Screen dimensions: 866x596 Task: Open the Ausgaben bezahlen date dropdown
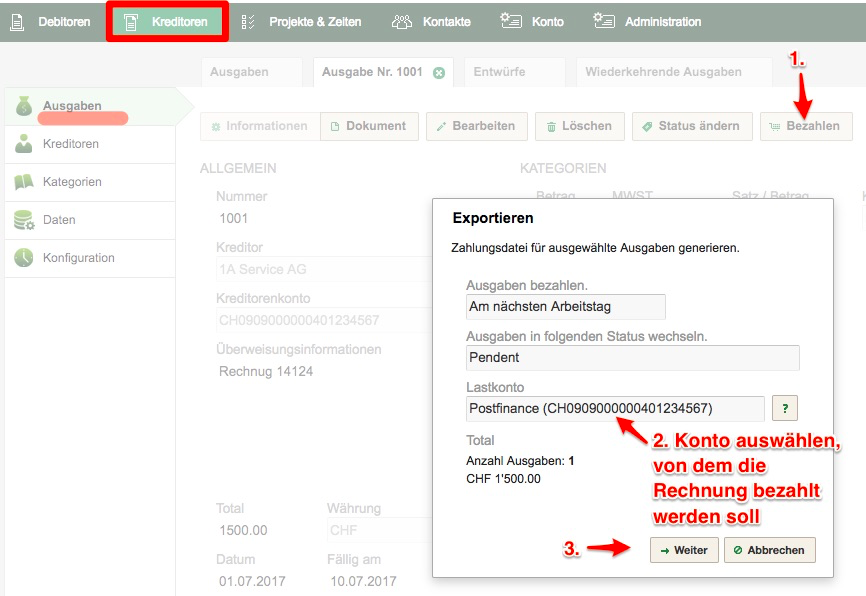[x=565, y=307]
